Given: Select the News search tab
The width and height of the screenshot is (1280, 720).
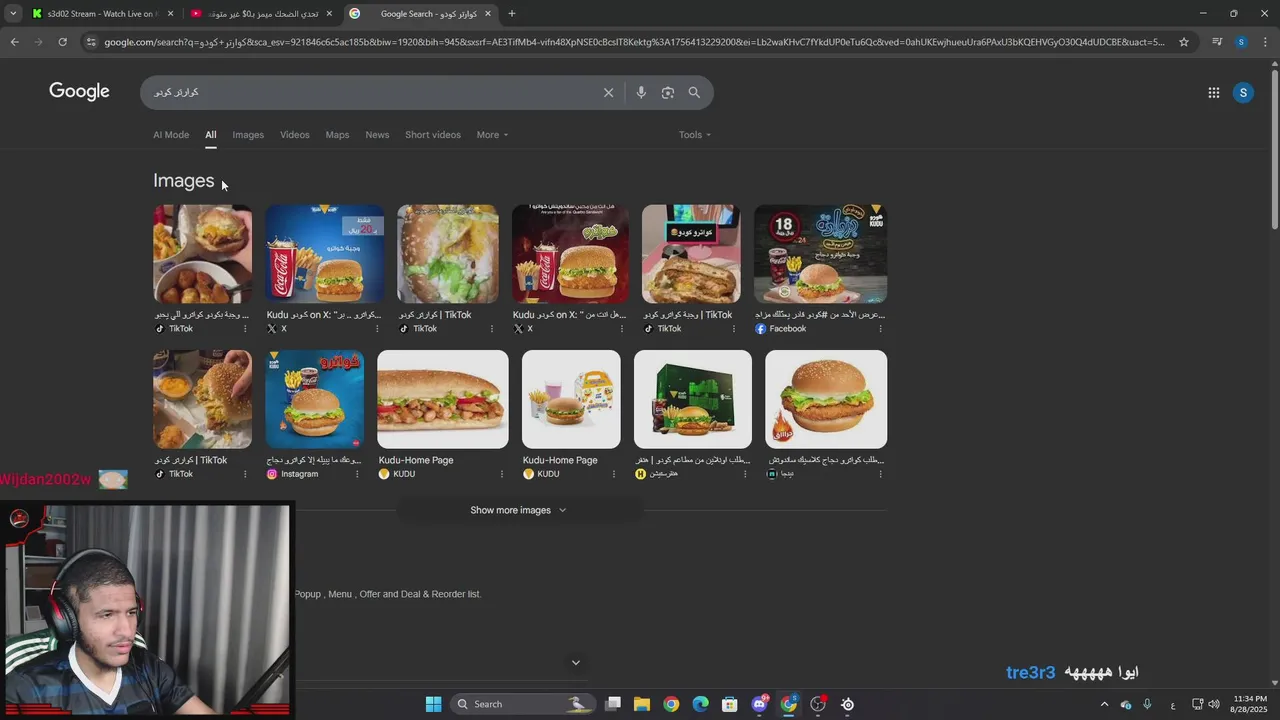Looking at the screenshot, I should (x=377, y=135).
